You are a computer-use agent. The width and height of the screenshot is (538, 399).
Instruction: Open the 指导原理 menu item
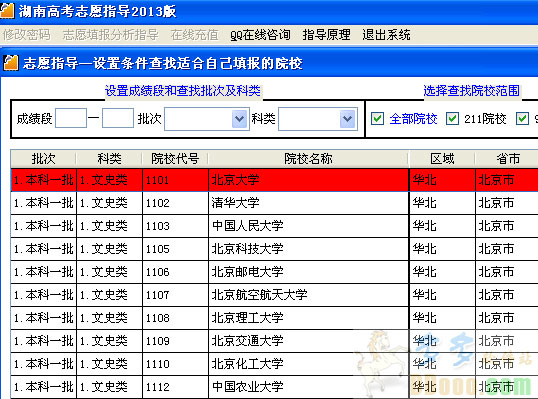326,35
